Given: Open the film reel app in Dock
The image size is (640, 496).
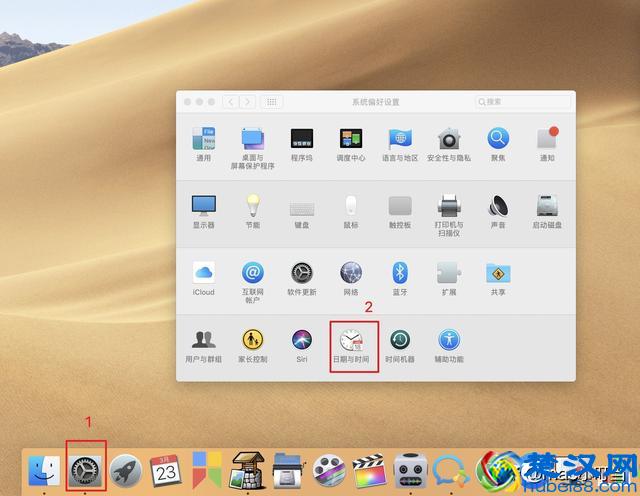Looking at the screenshot, I should click(x=329, y=471).
